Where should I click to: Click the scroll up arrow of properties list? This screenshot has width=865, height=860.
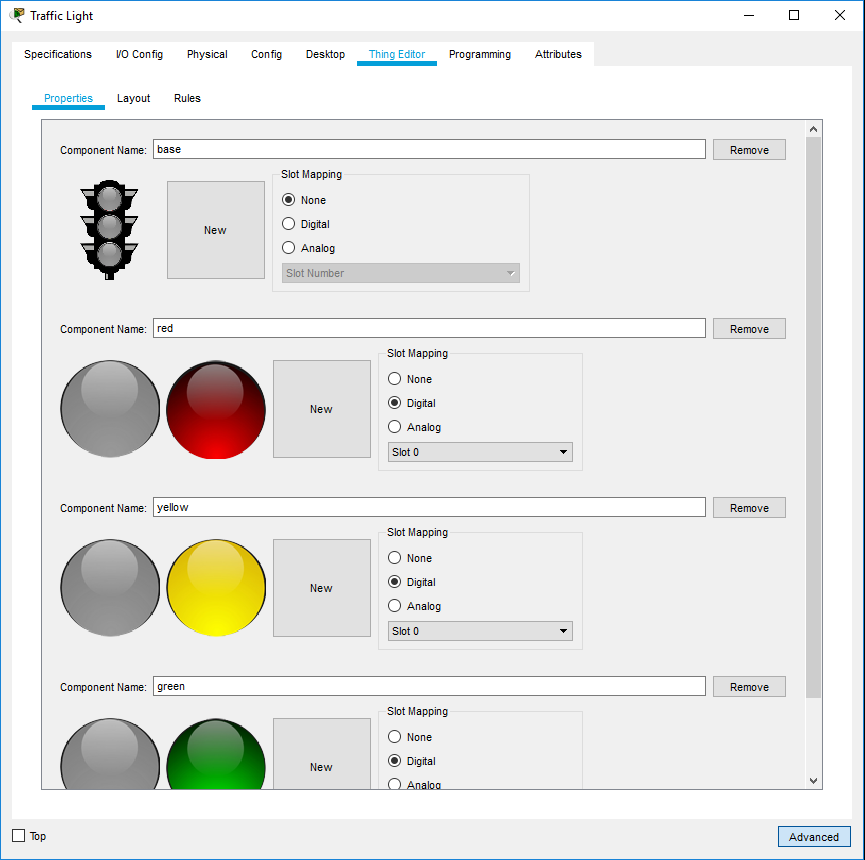tap(813, 129)
